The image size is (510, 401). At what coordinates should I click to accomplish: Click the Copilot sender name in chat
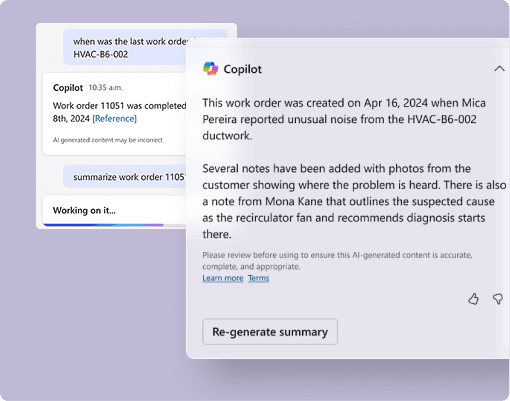[68, 88]
